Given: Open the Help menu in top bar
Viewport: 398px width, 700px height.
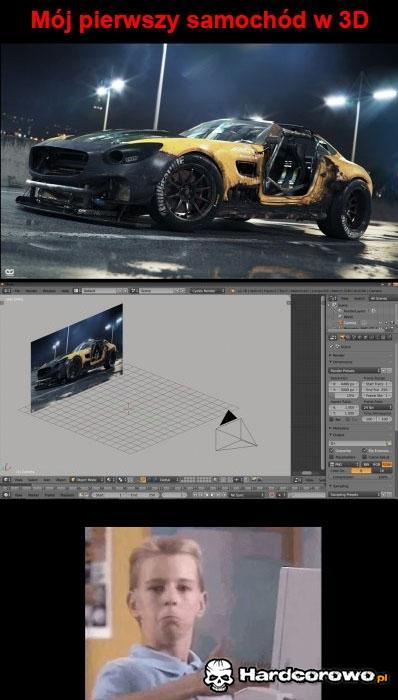Looking at the screenshot, I should point(65,291).
